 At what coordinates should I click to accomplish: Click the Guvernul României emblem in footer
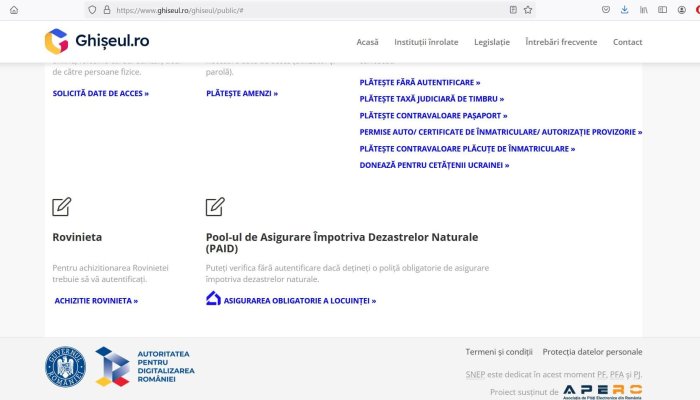click(x=65, y=367)
